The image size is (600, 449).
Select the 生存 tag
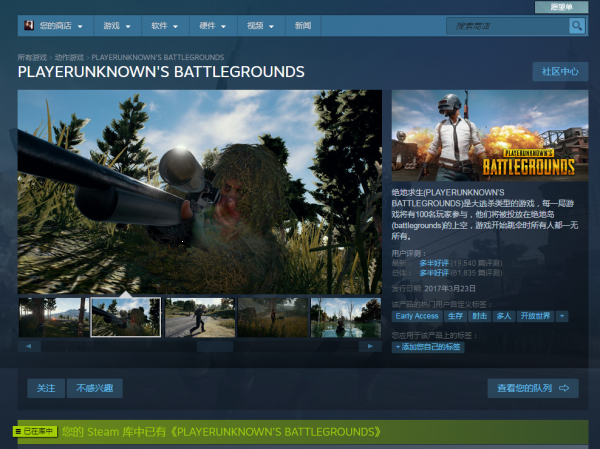pyautogui.click(x=455, y=316)
